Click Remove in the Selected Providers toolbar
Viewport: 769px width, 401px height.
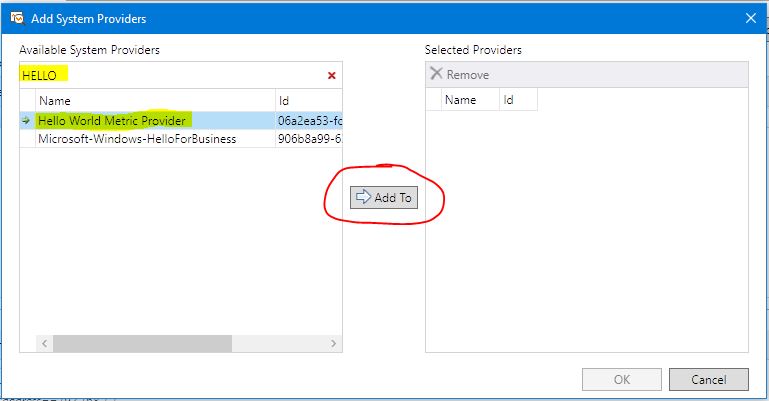(459, 75)
